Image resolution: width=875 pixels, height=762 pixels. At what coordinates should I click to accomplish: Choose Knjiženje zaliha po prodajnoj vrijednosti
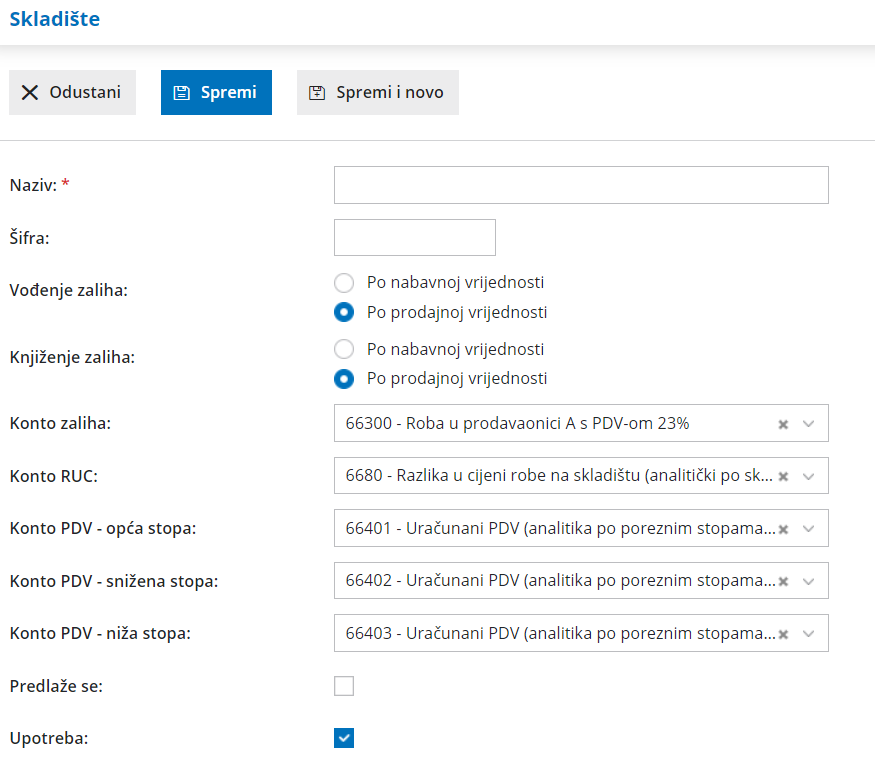(x=344, y=379)
